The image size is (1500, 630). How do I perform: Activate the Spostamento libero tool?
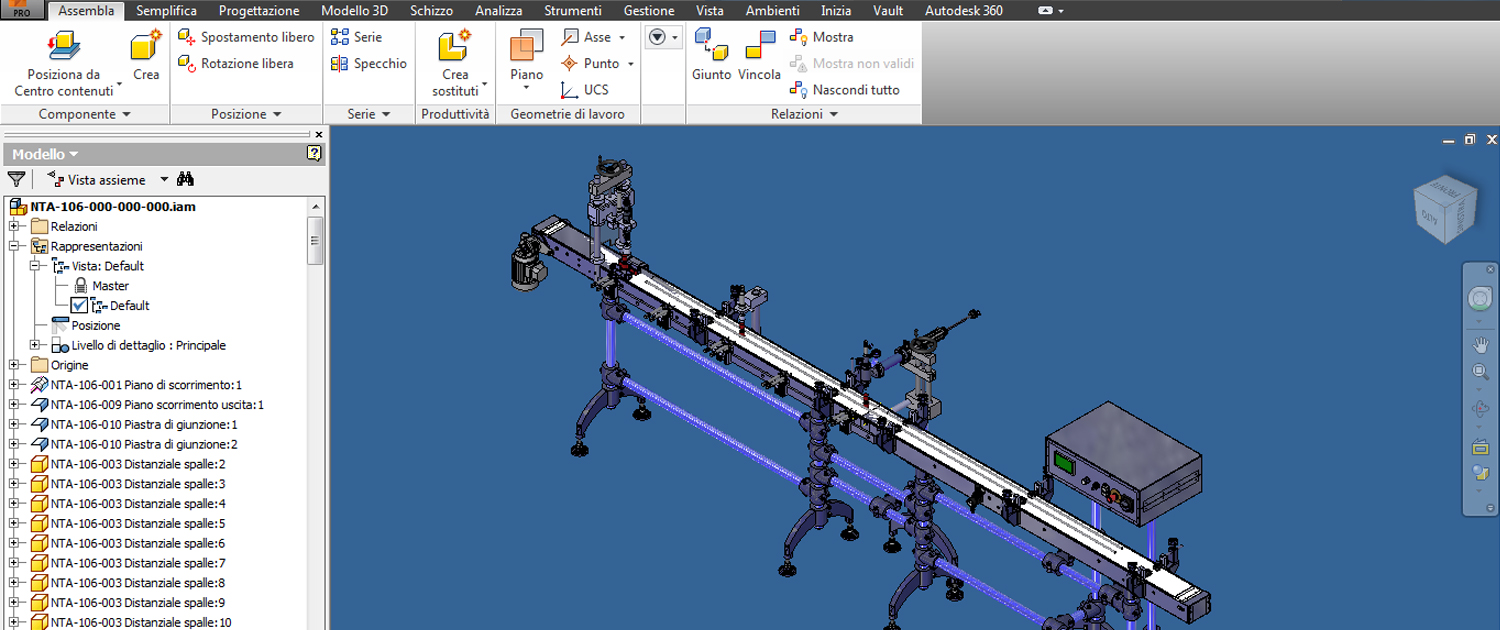[x=246, y=37]
